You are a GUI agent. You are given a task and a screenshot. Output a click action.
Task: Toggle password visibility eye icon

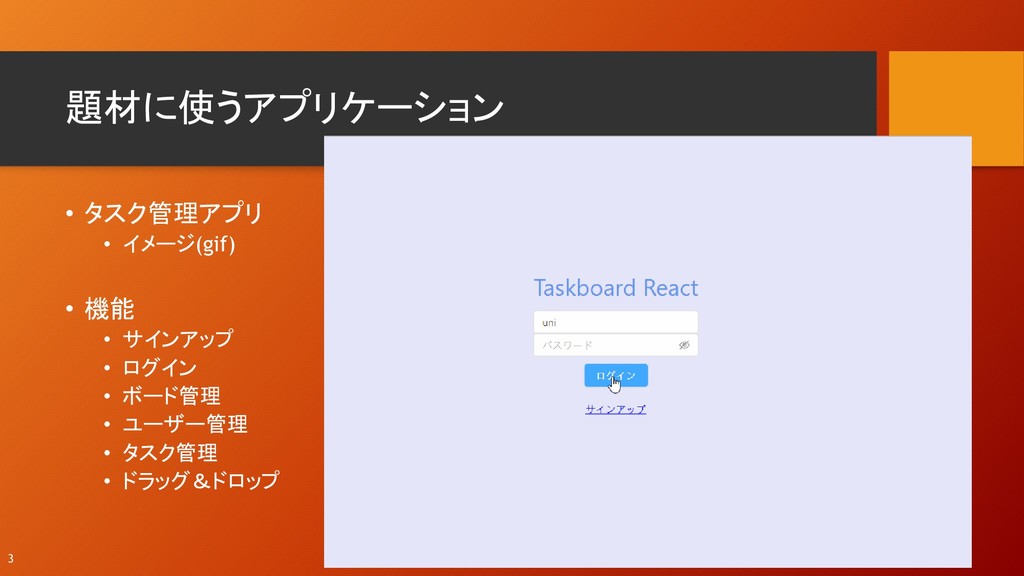pyautogui.click(x=684, y=345)
